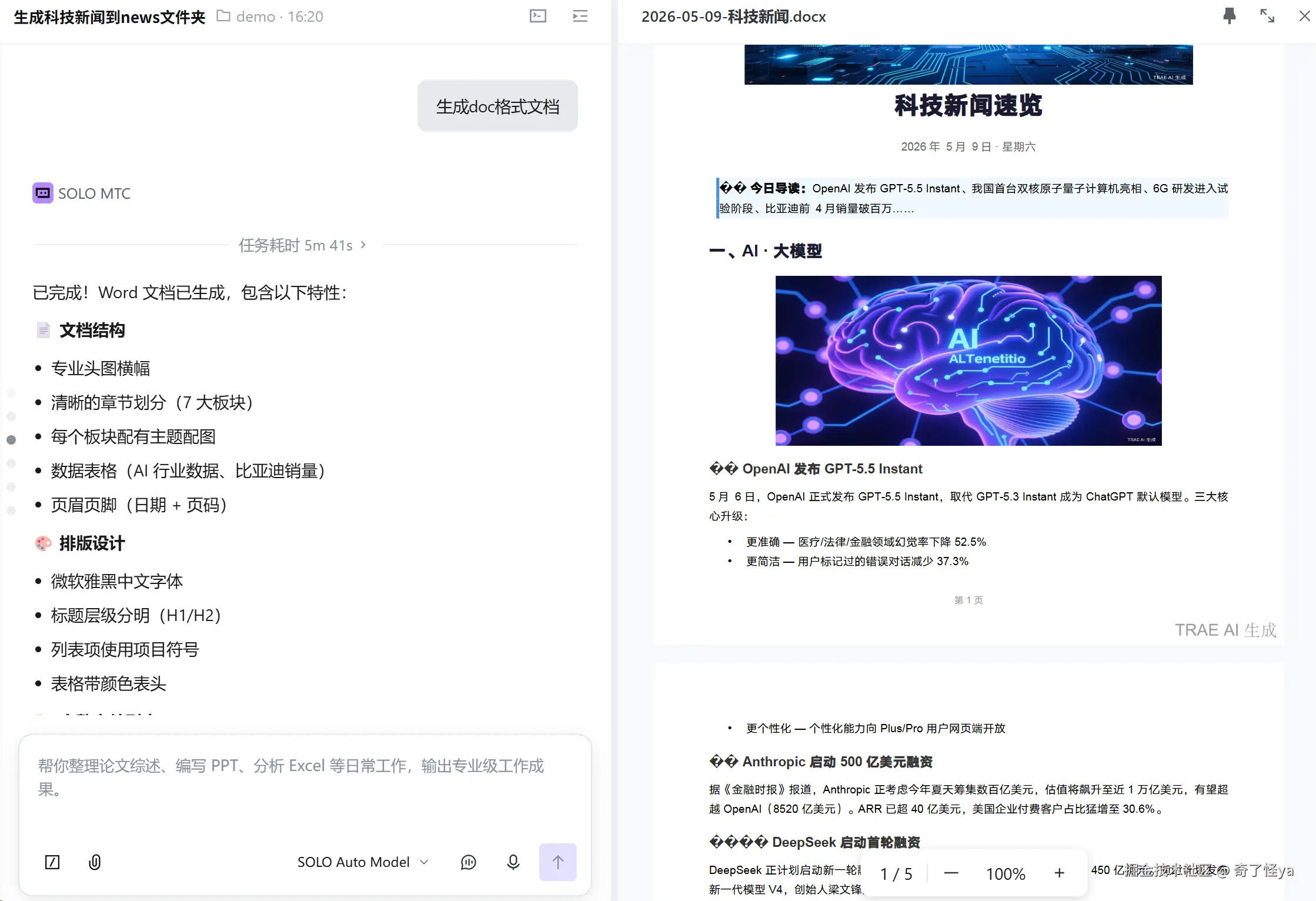Click the 生成doc格式文档 user message bubble
The width and height of the screenshot is (1316, 901).
click(x=497, y=106)
